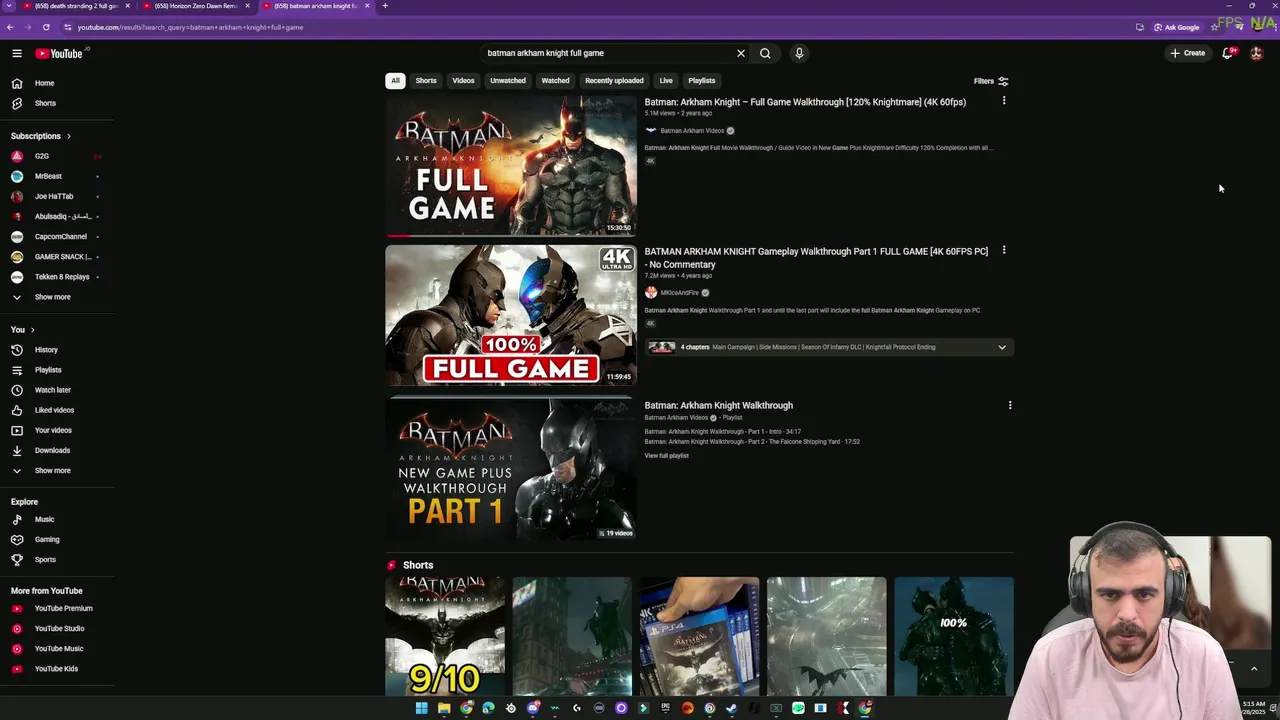Open Steam from the taskbar
Screen dimensions: 1280x720
point(731,708)
